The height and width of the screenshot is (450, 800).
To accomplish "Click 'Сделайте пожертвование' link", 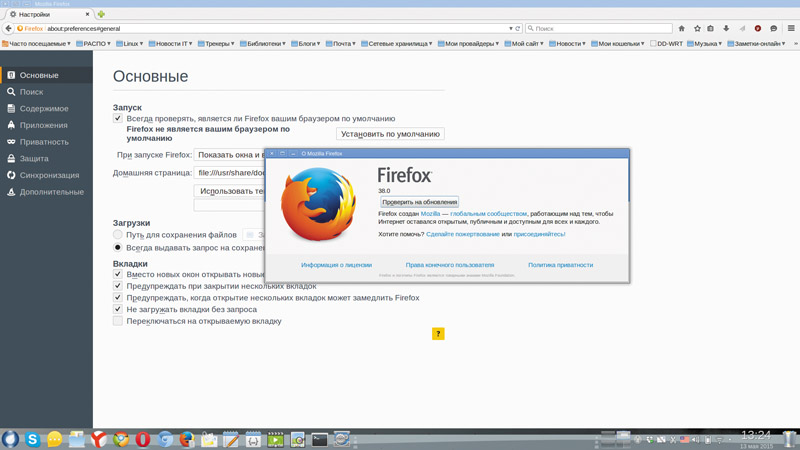I will 463,234.
